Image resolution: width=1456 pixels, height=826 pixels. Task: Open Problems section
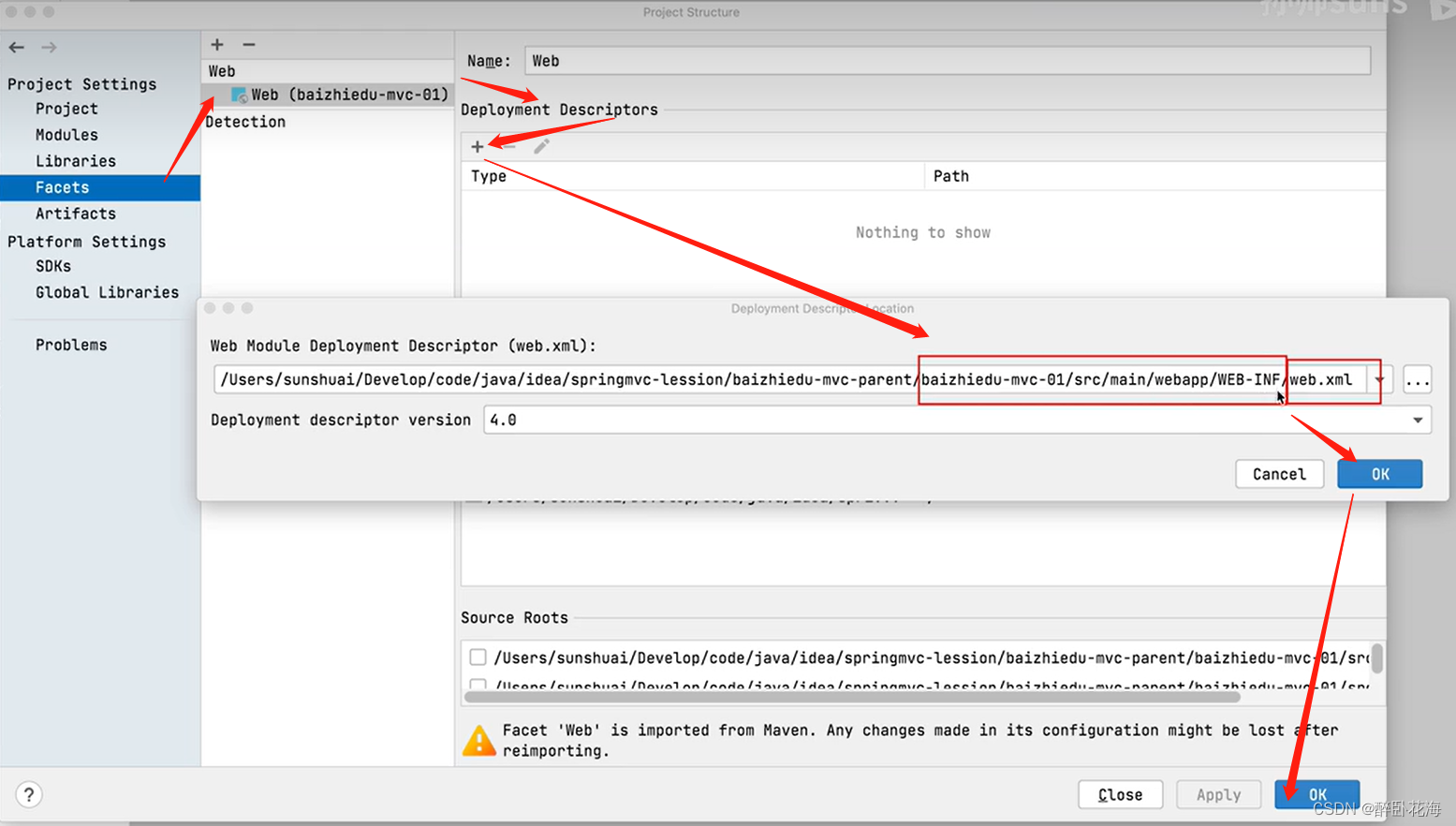pos(71,345)
